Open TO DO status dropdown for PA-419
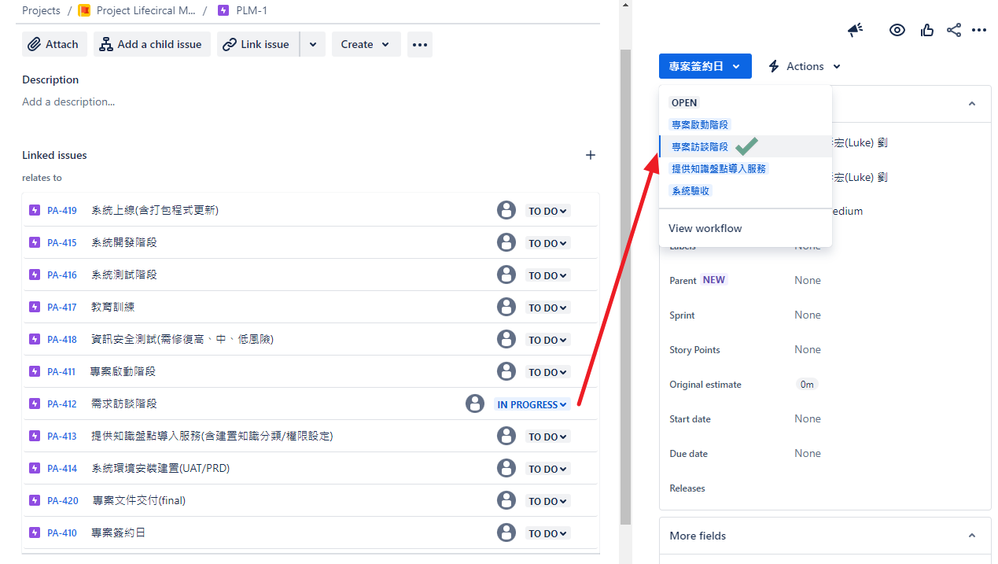 point(547,211)
